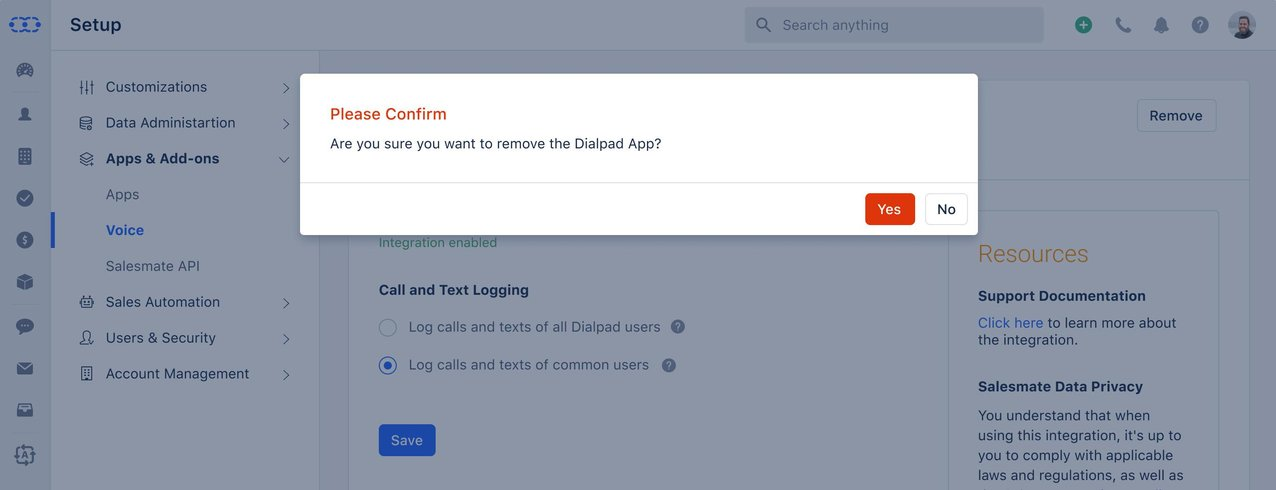The height and width of the screenshot is (490, 1276).
Task: Focus the Search anything field
Action: (894, 25)
